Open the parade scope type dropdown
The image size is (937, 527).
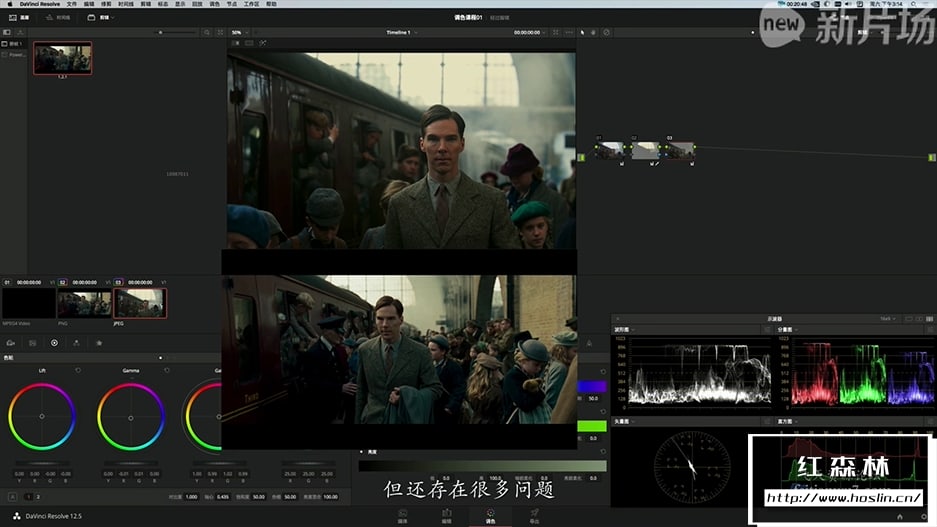point(788,329)
